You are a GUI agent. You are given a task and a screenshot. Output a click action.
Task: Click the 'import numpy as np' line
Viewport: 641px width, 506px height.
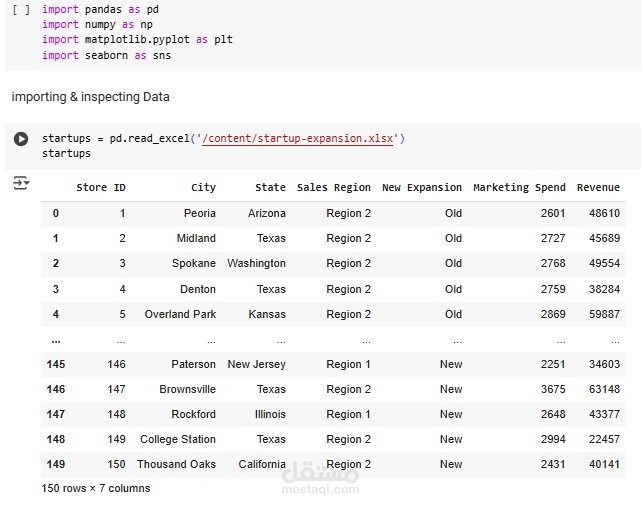point(97,25)
